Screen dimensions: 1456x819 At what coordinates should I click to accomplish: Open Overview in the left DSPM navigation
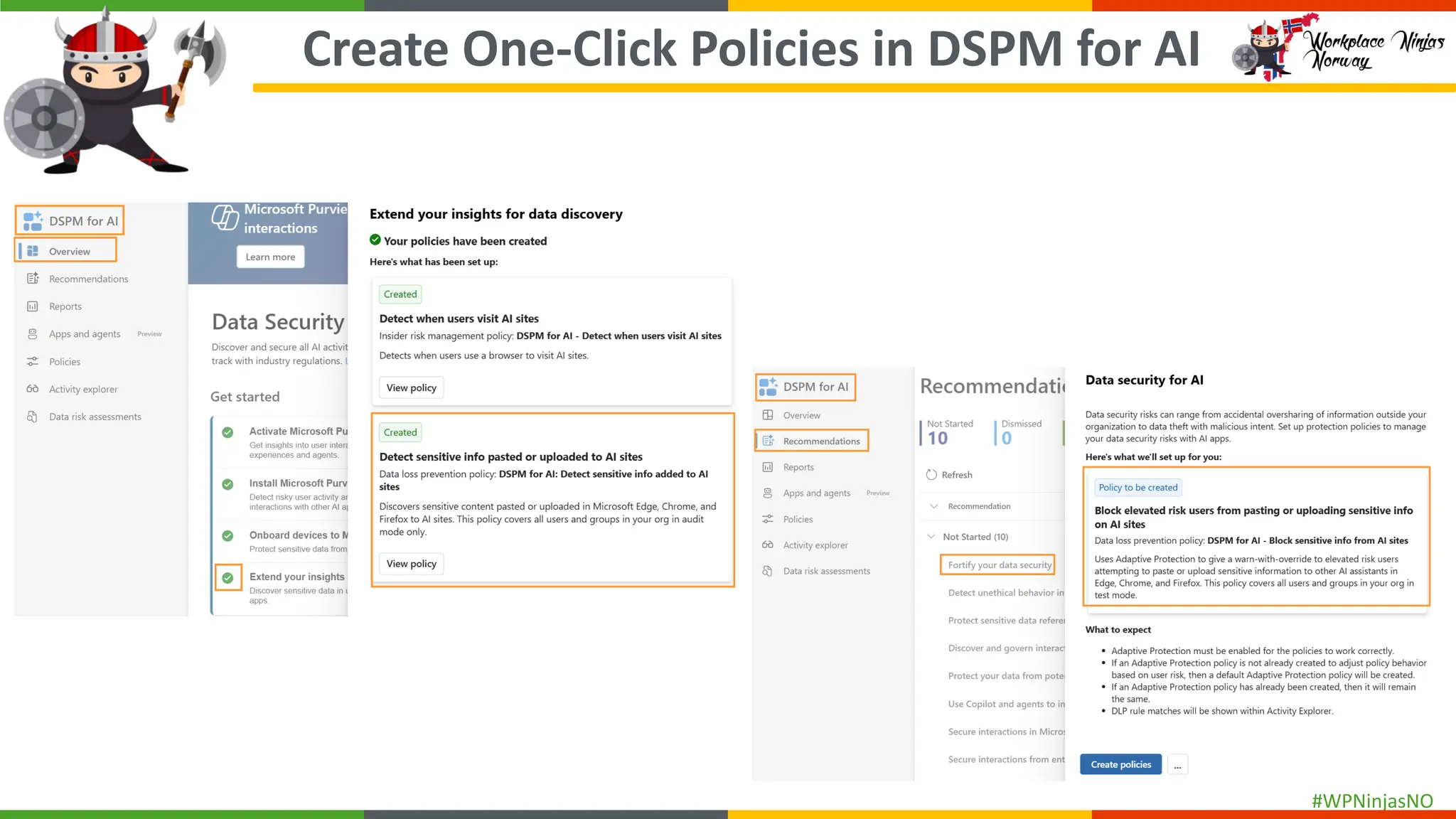[x=69, y=251]
